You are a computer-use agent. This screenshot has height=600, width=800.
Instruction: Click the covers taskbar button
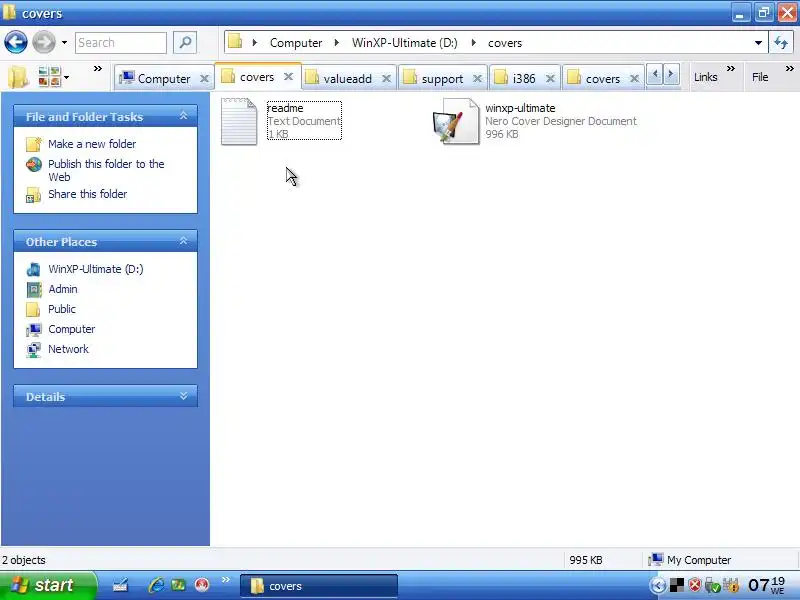(x=319, y=586)
